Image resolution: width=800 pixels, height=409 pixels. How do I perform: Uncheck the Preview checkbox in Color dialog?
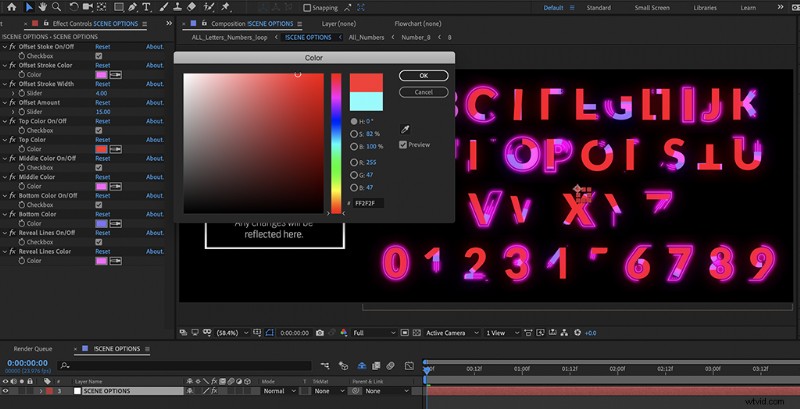point(403,145)
